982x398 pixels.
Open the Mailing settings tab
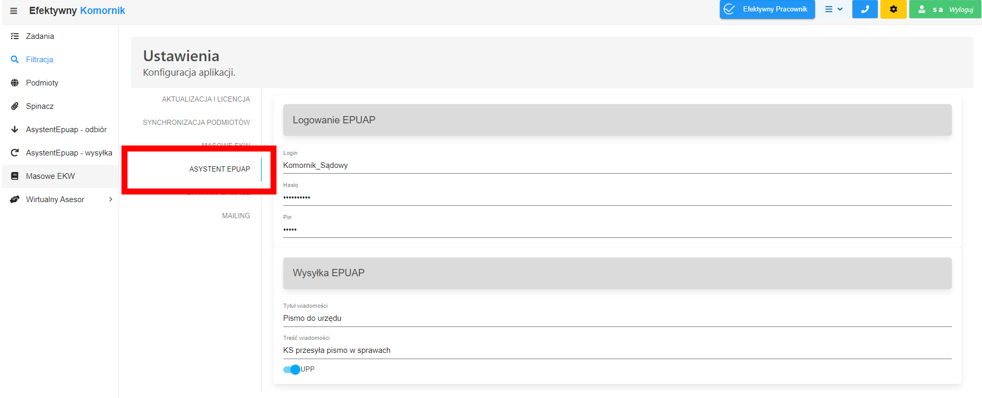tap(236, 216)
